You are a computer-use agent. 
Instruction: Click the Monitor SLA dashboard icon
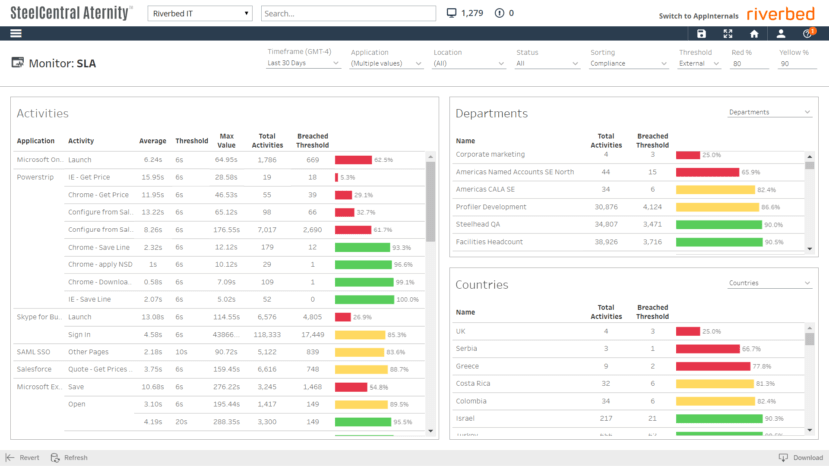(17, 63)
